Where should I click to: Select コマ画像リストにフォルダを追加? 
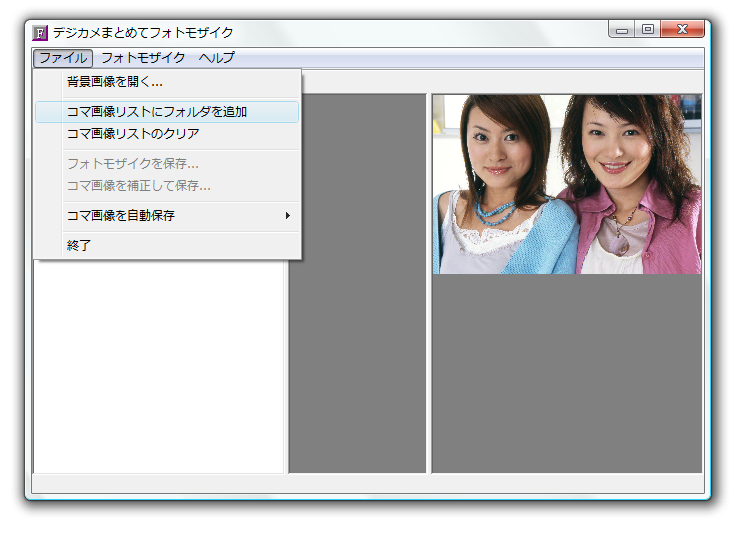pos(167,112)
